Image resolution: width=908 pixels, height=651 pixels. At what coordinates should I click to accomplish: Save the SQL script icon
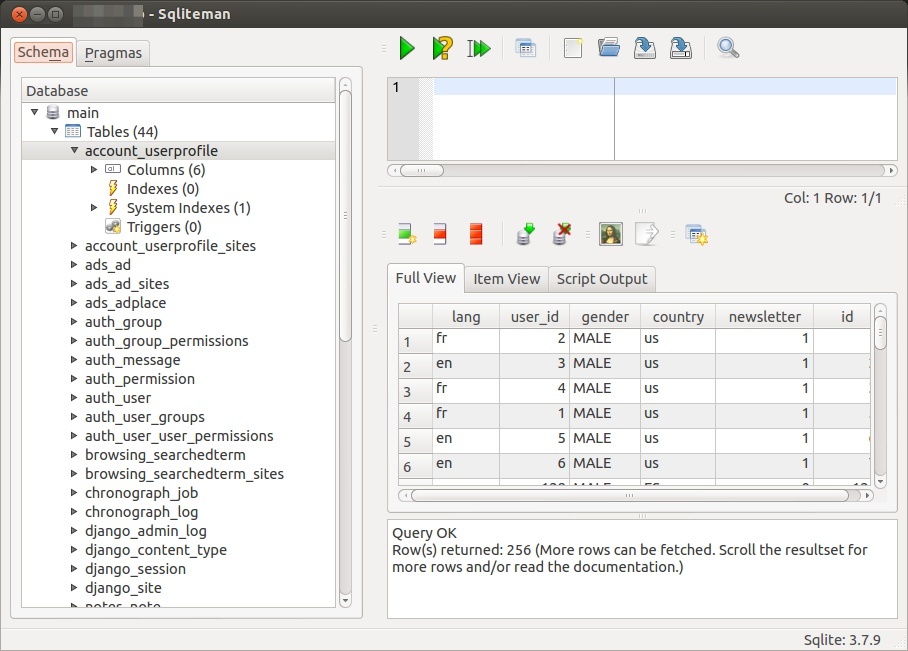click(x=645, y=48)
